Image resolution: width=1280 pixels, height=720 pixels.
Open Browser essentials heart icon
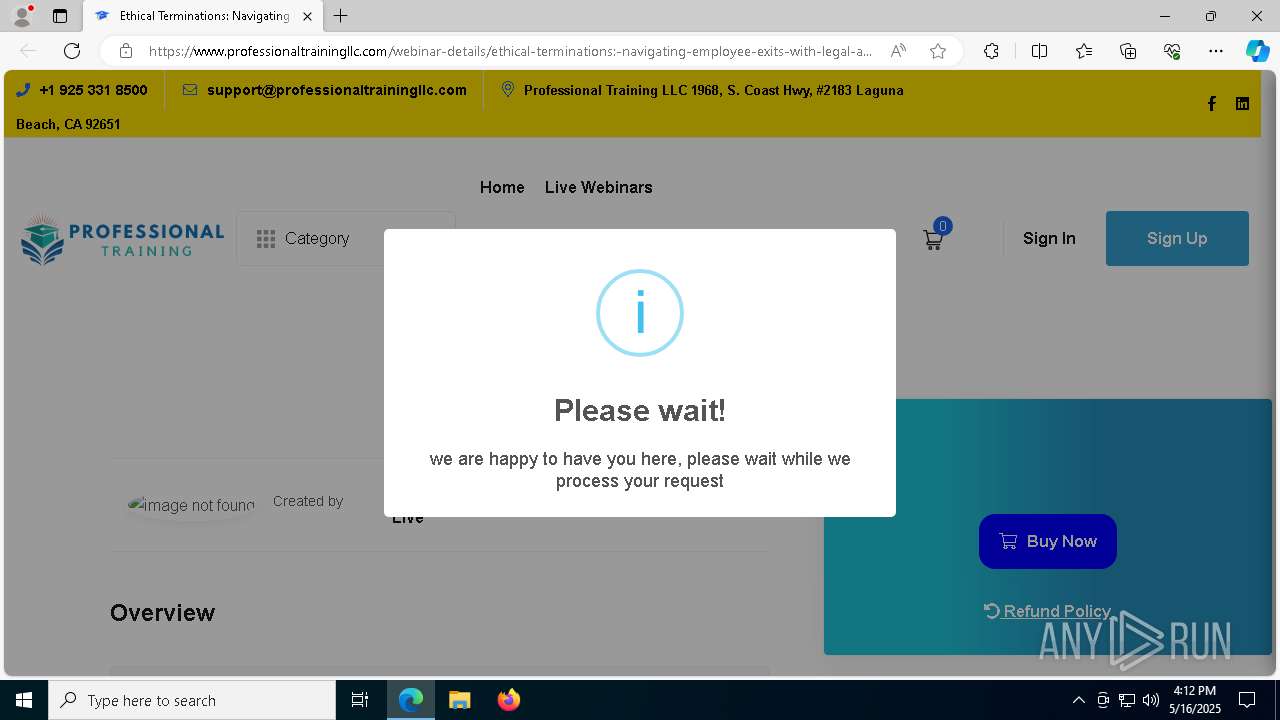(x=1172, y=51)
